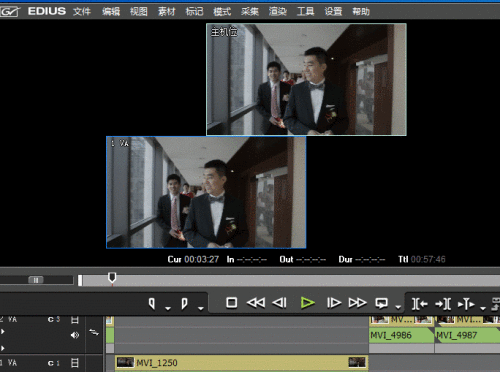Screen dimensions: 500x372
Task: Select the 主机位 camera preview
Action: coord(306,79)
